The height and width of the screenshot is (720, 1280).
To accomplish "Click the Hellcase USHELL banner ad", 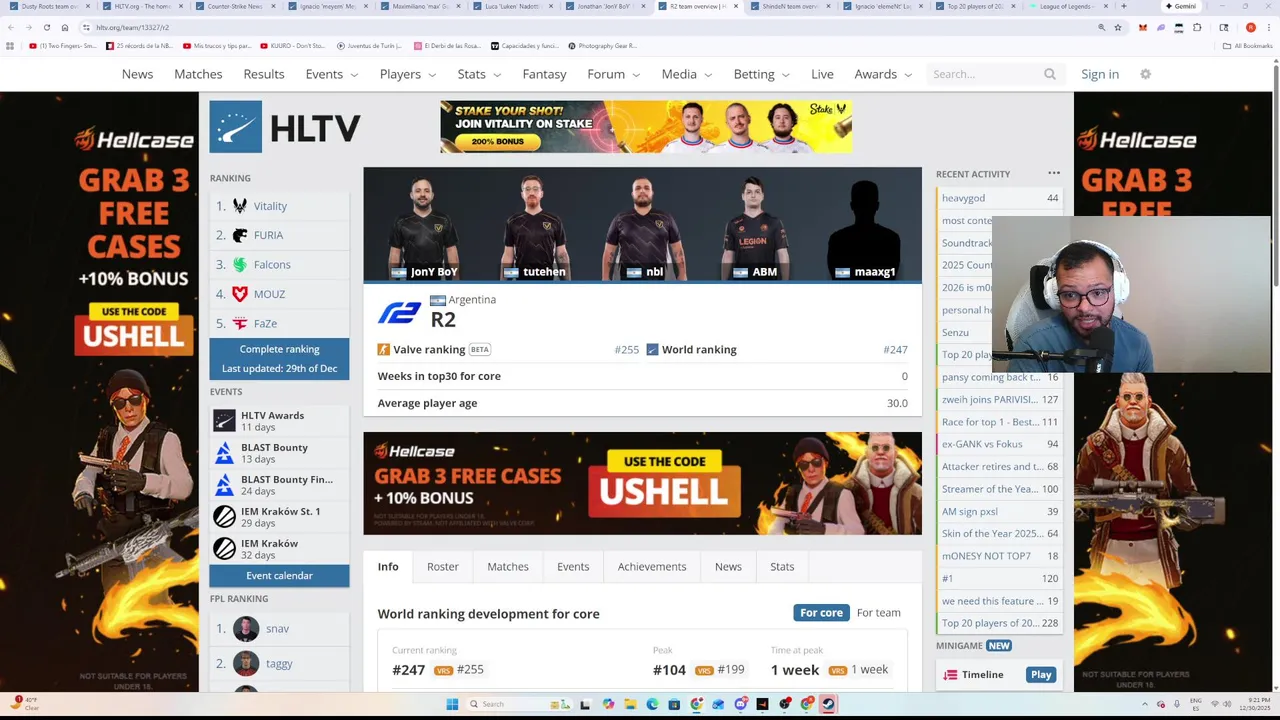I will click(642, 483).
